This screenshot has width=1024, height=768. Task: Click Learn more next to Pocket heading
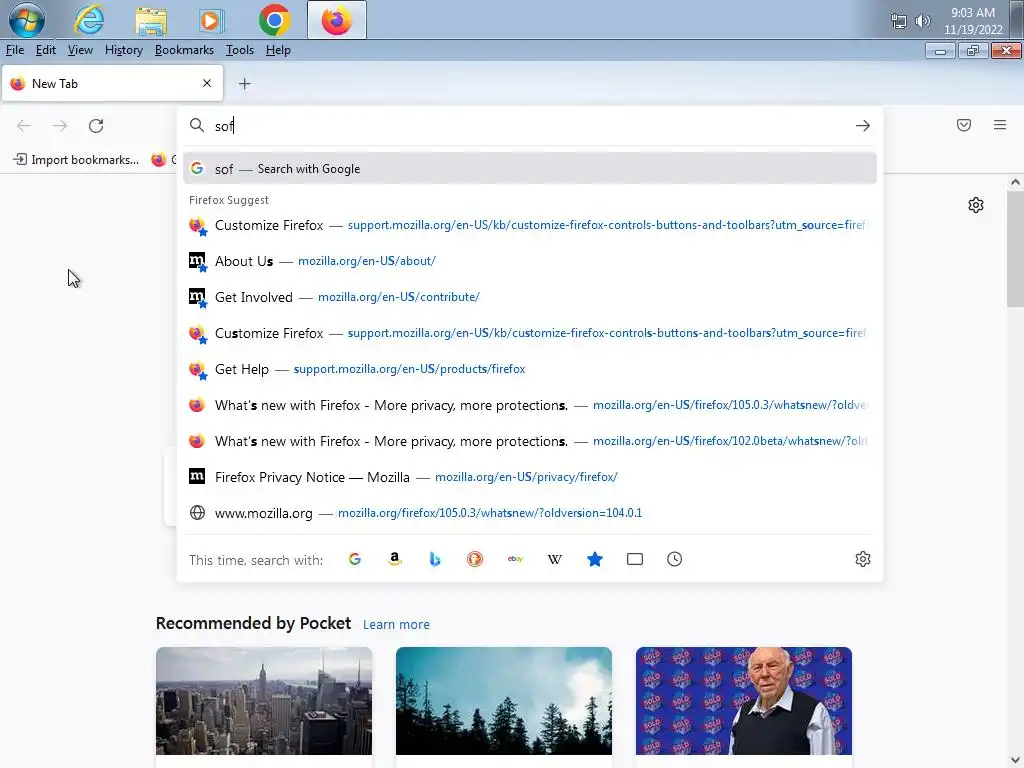[396, 624]
